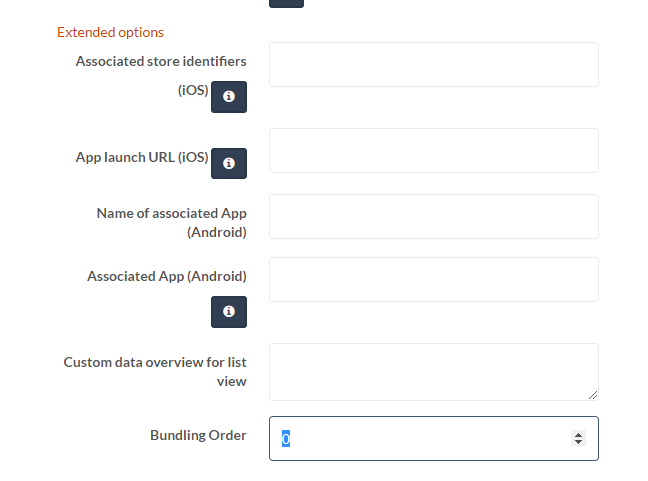Click the 'App launch URL (iOS)' label
The width and height of the screenshot is (648, 481).
pyautogui.click(x=142, y=157)
